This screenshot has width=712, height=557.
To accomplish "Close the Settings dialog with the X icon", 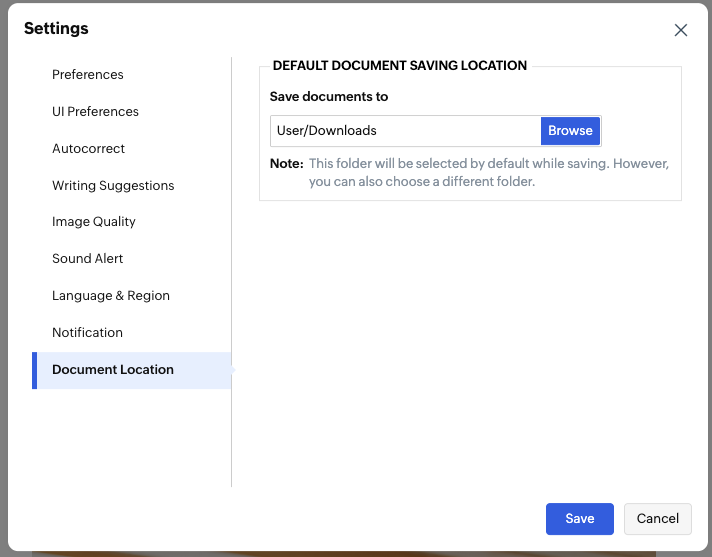I will (680, 30).
